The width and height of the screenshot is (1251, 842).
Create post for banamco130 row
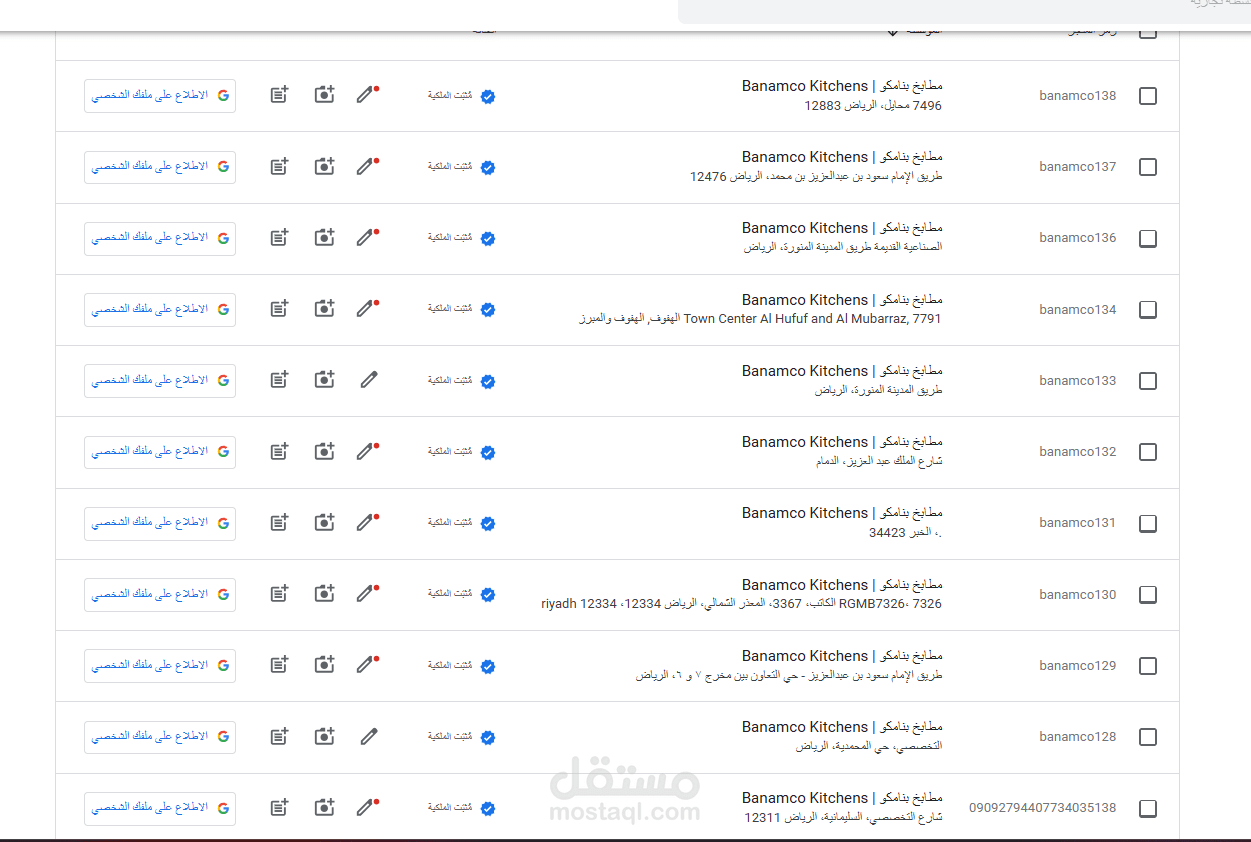tap(279, 594)
